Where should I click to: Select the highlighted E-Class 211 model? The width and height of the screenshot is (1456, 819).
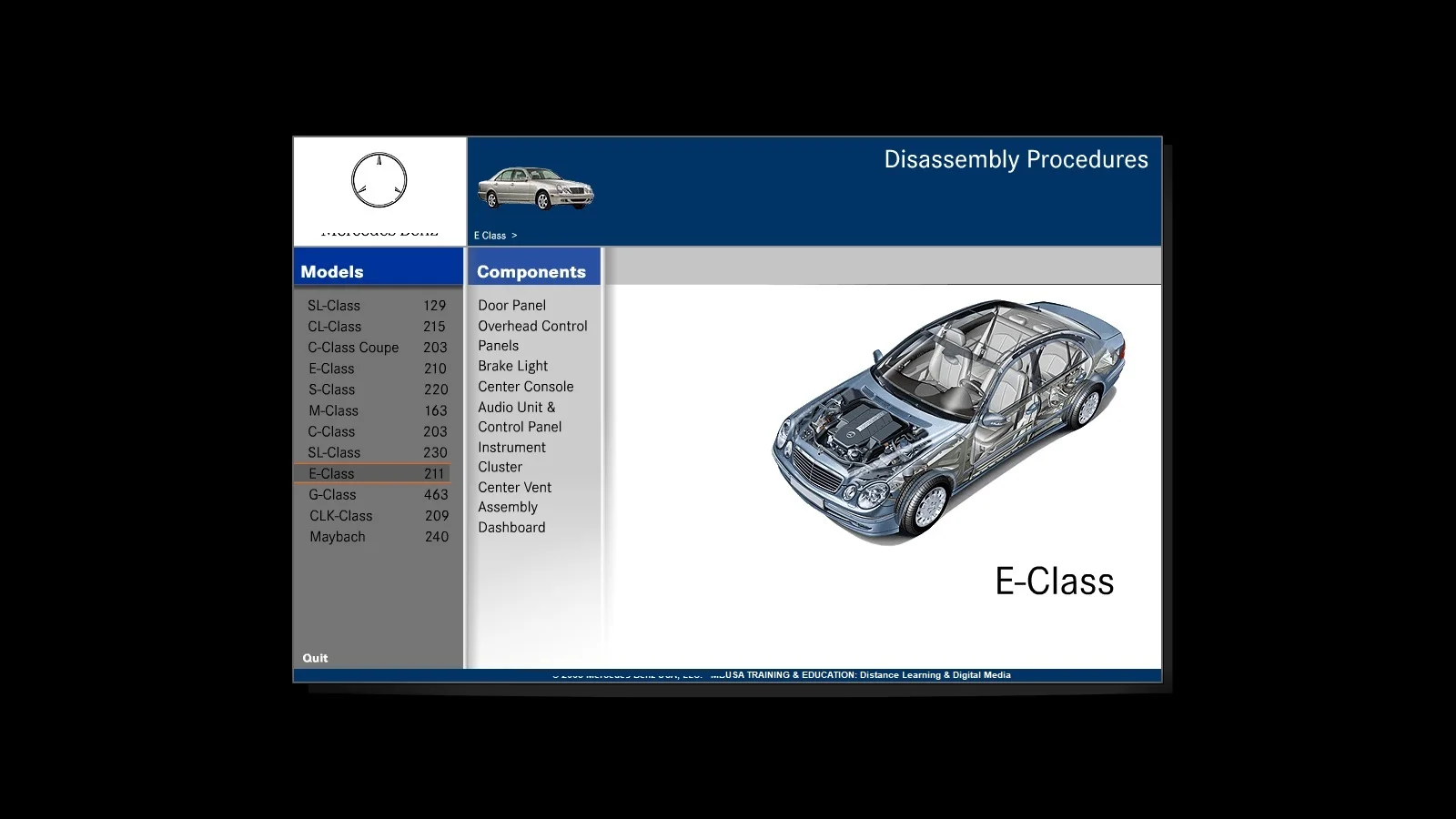tap(372, 473)
